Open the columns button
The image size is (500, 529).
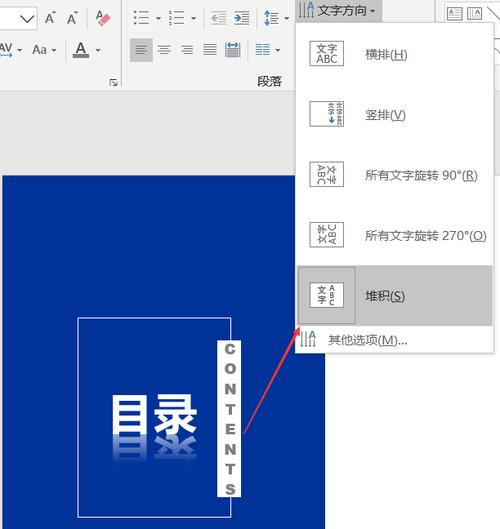tap(262, 50)
